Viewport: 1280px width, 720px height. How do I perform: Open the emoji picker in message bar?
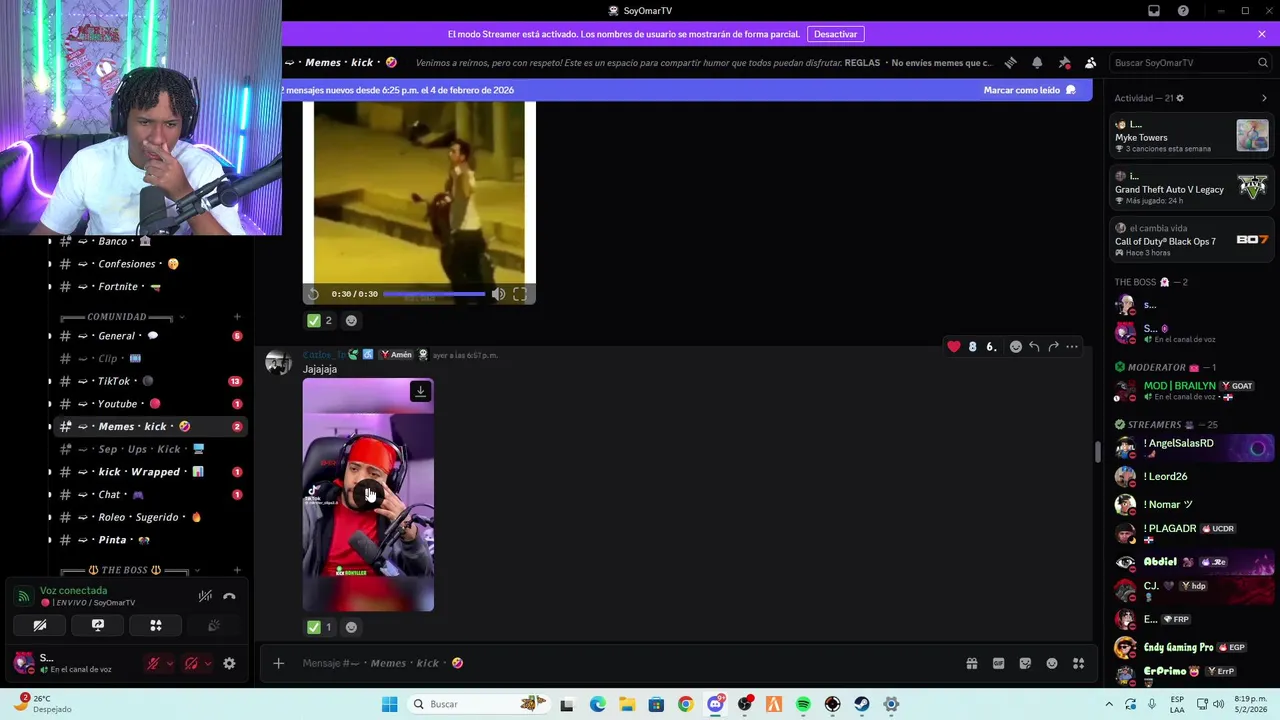click(x=1051, y=663)
